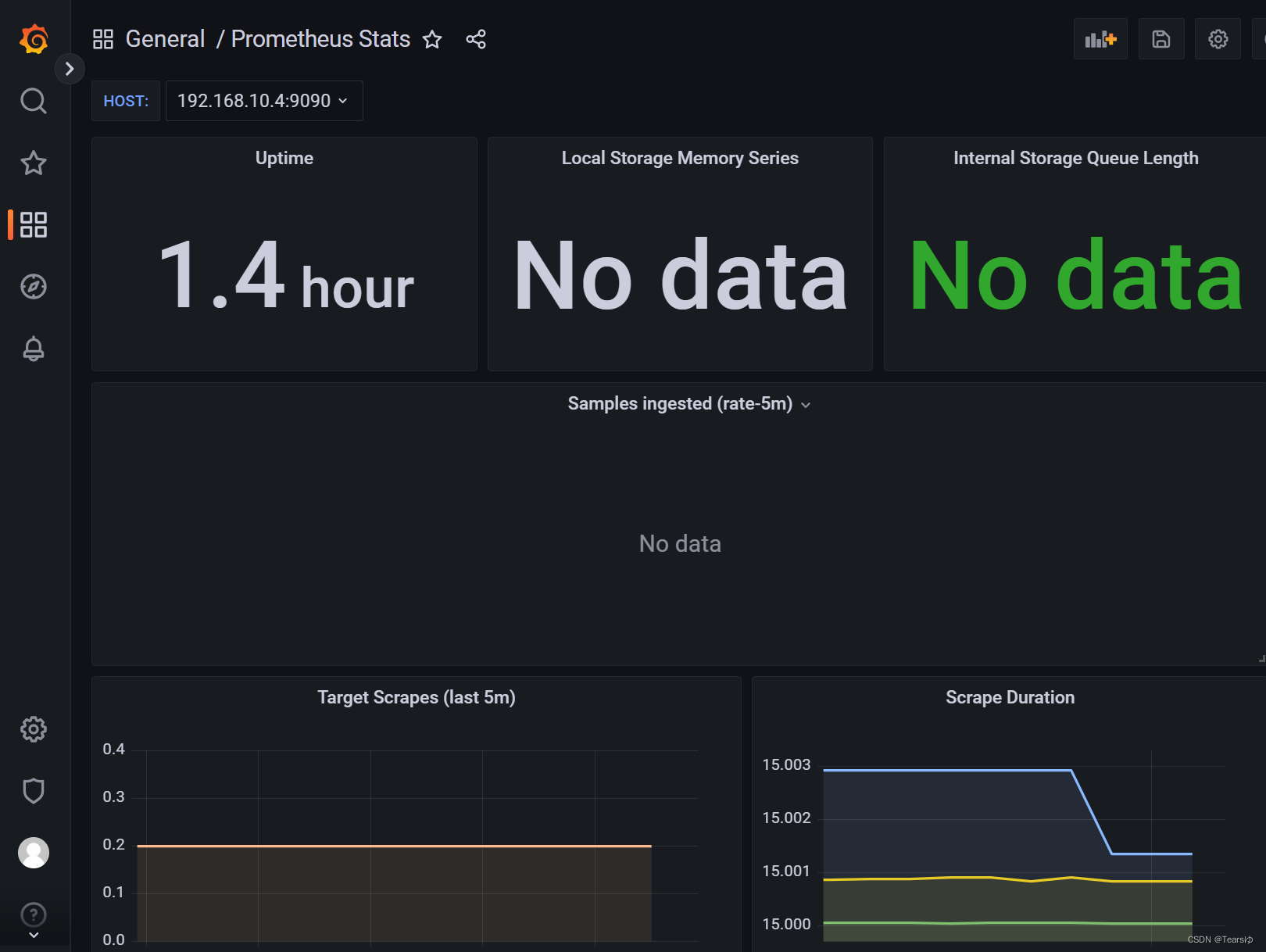Open the Configuration gear in the sidebar
The image size is (1266, 952).
(34, 729)
